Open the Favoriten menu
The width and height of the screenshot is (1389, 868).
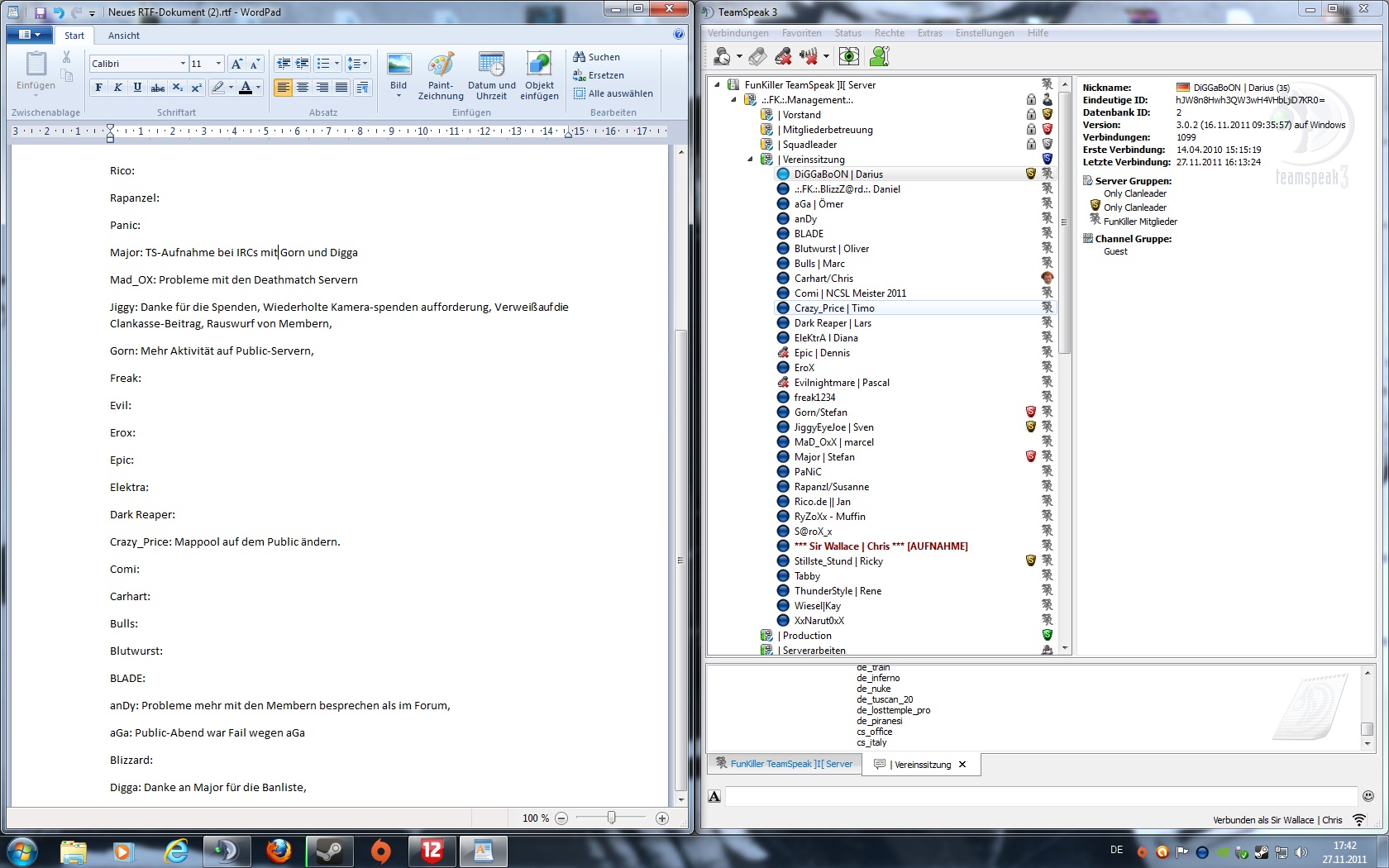click(801, 33)
